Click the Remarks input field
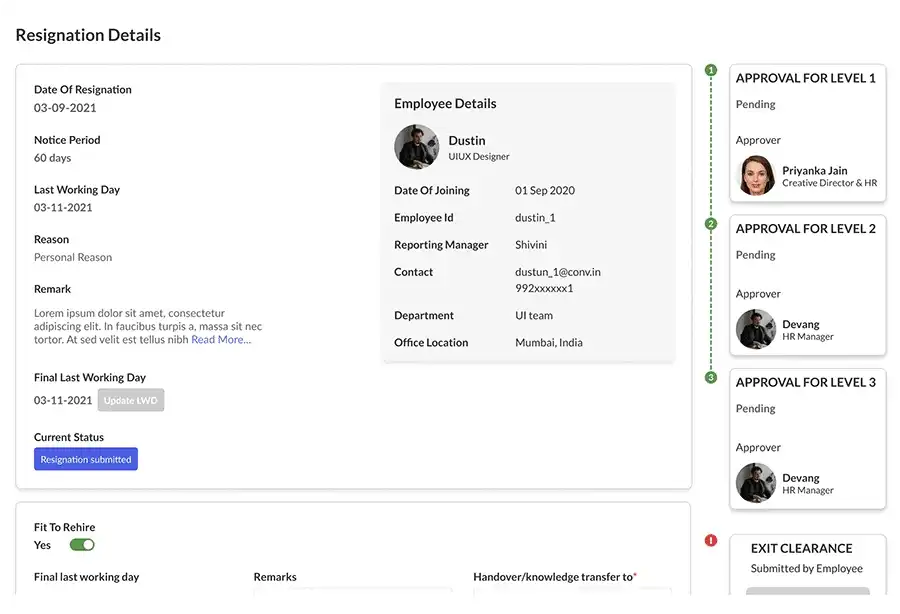The image size is (900, 614). (x=352, y=590)
